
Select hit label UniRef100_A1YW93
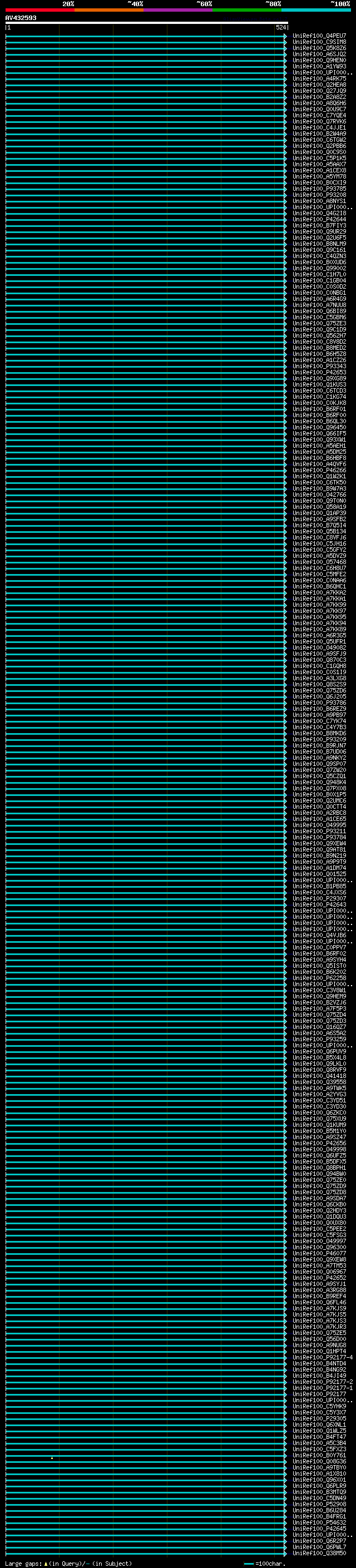[x=319, y=66]
